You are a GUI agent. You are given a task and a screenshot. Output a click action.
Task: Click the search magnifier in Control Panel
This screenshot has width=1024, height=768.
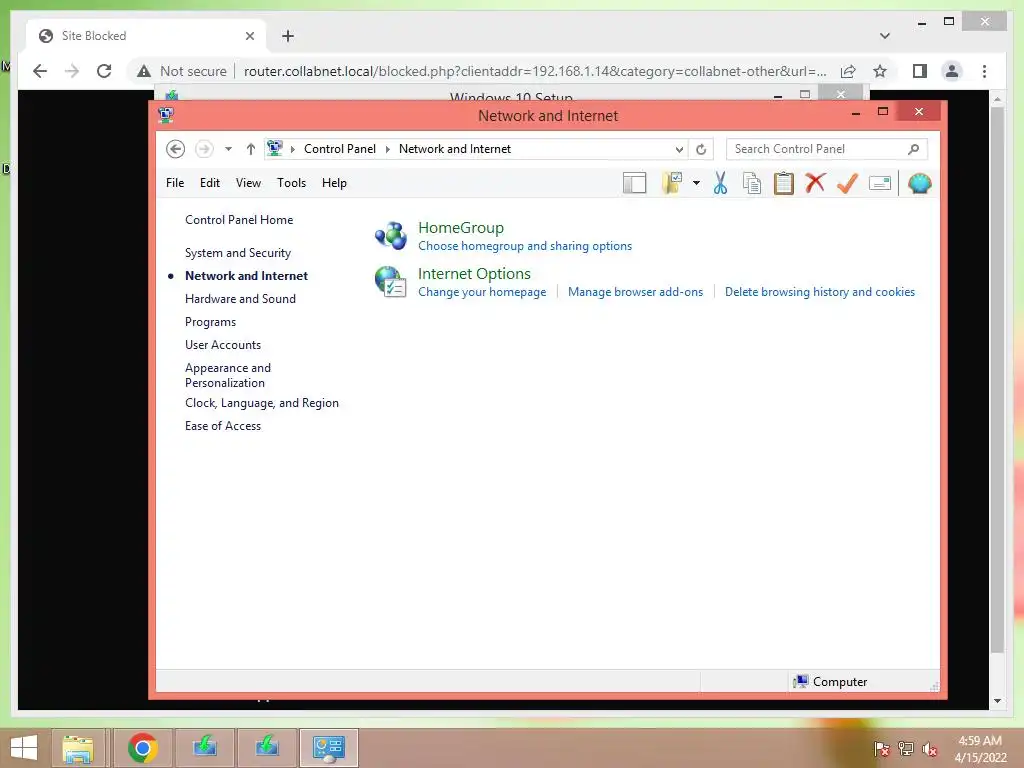tap(914, 149)
